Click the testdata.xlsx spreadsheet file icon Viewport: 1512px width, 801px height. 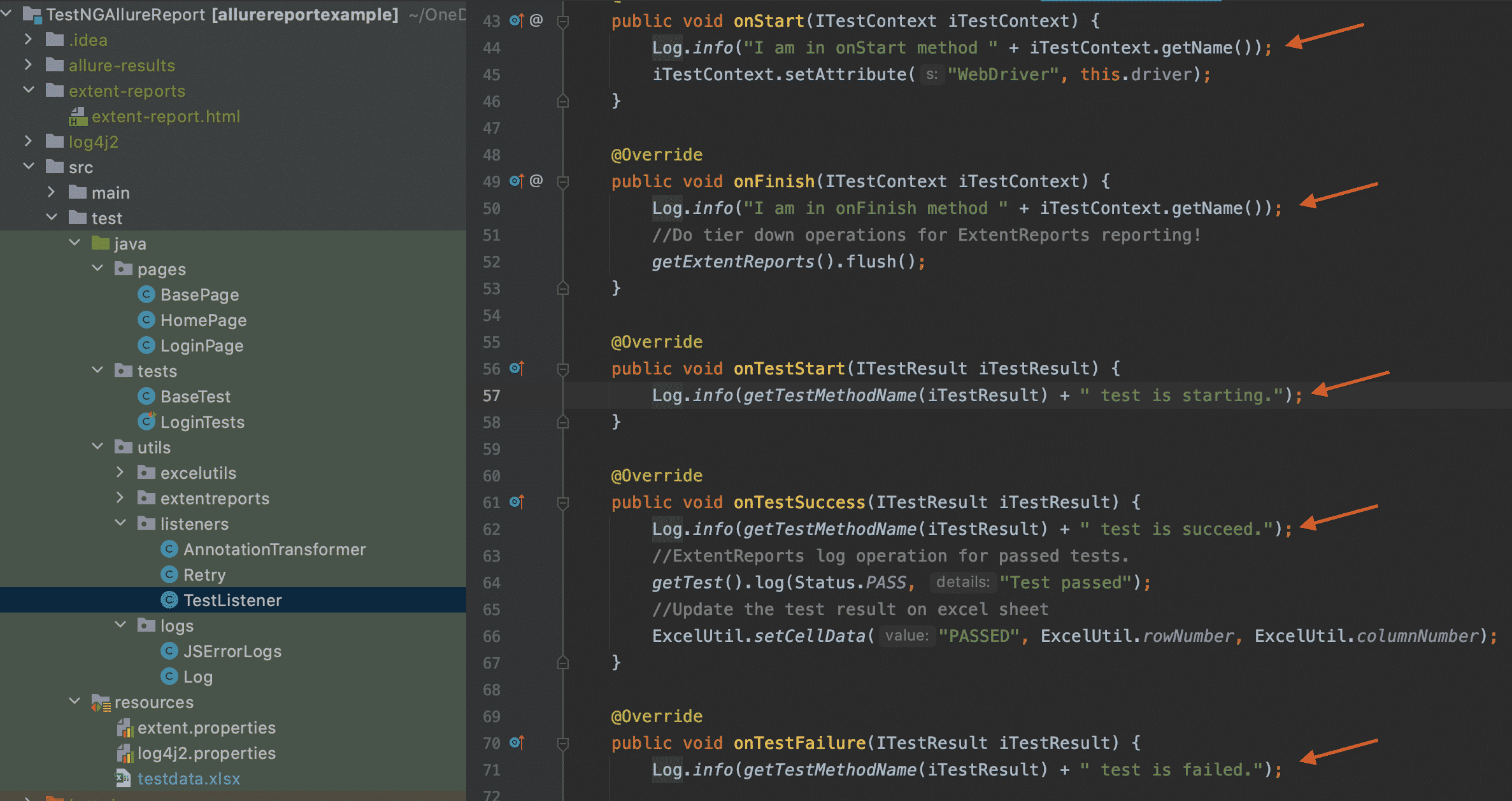123,778
